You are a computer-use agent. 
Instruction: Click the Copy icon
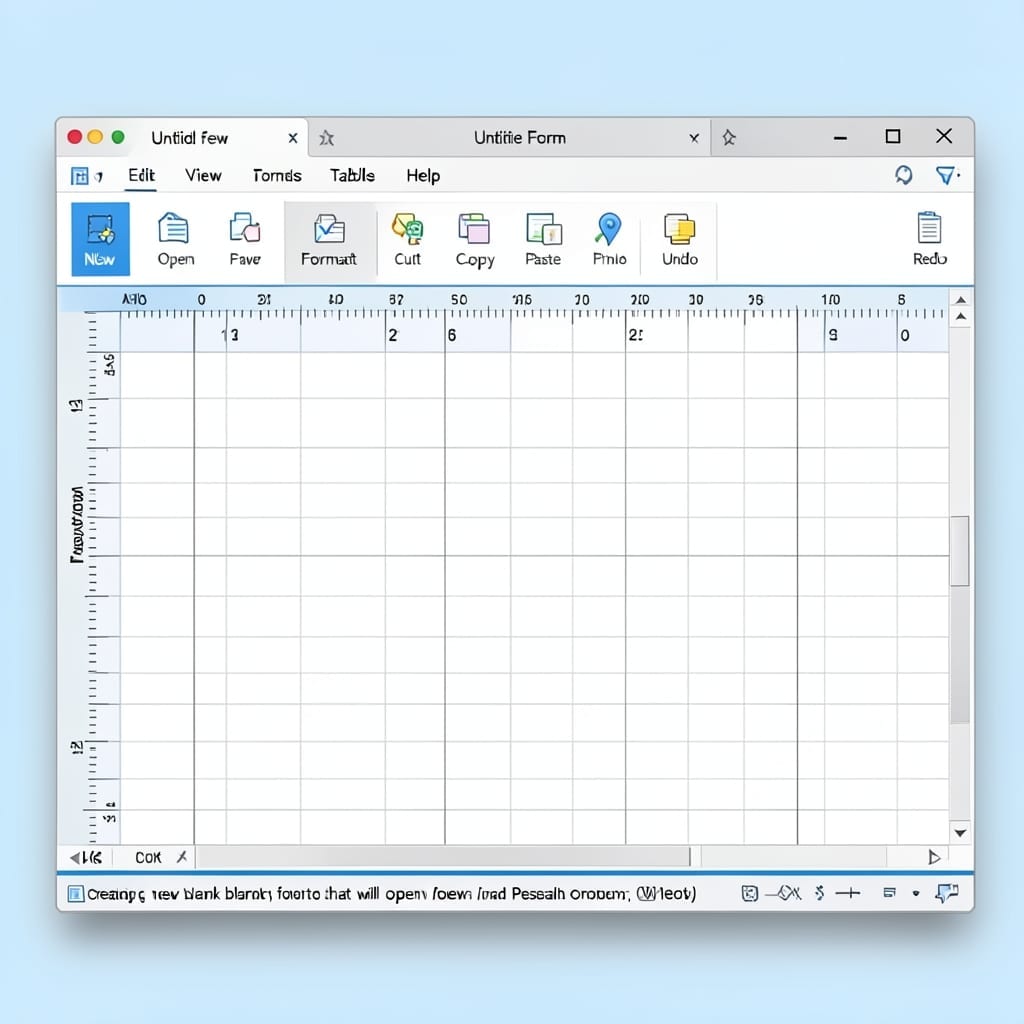pyautogui.click(x=475, y=240)
